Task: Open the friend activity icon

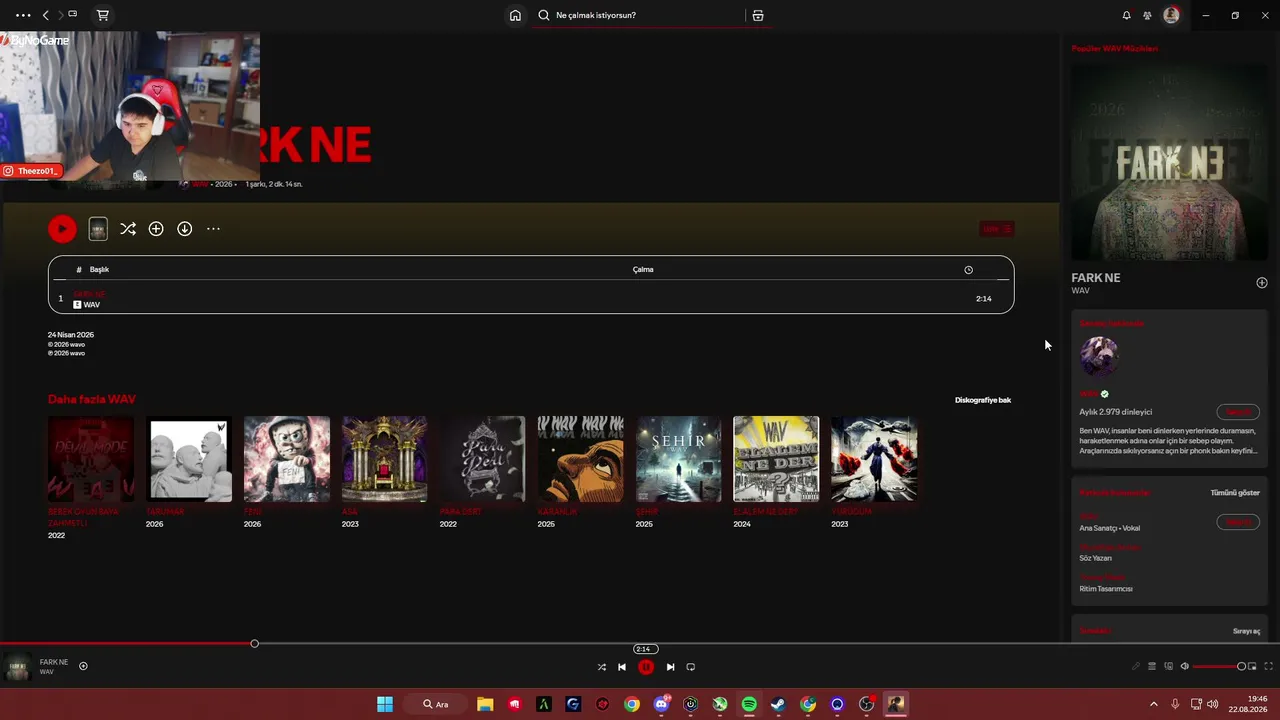Action: click(x=1147, y=15)
